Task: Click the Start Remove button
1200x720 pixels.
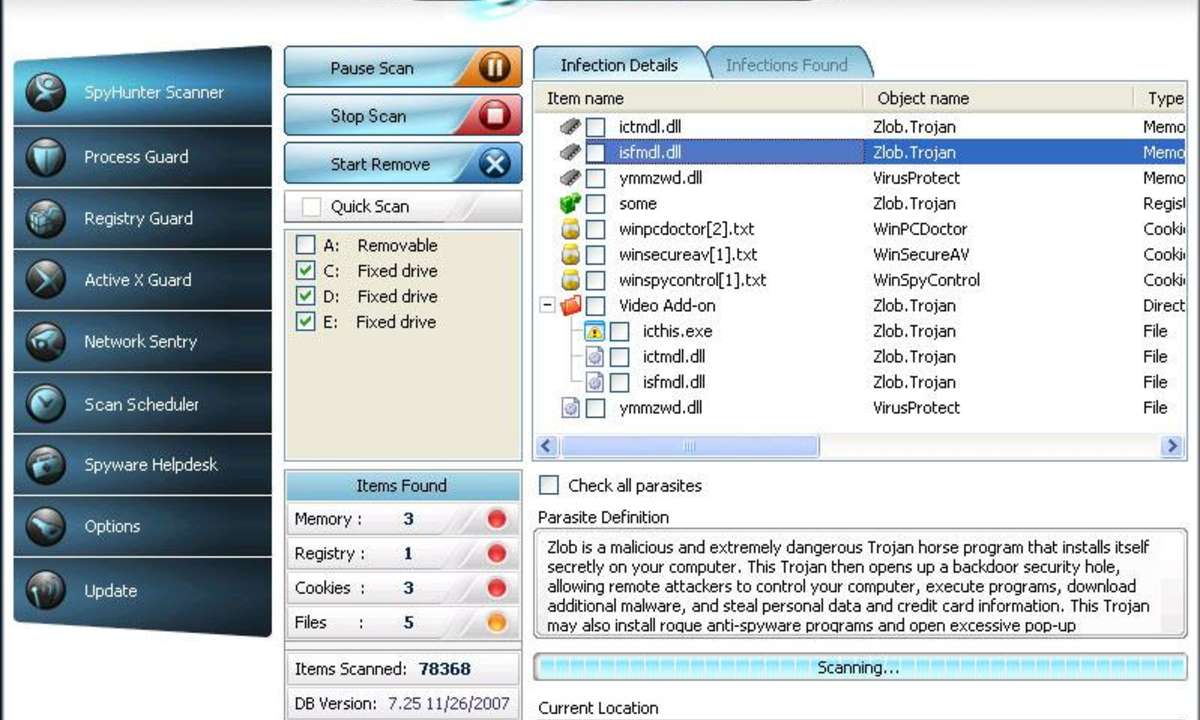Action: pos(403,164)
